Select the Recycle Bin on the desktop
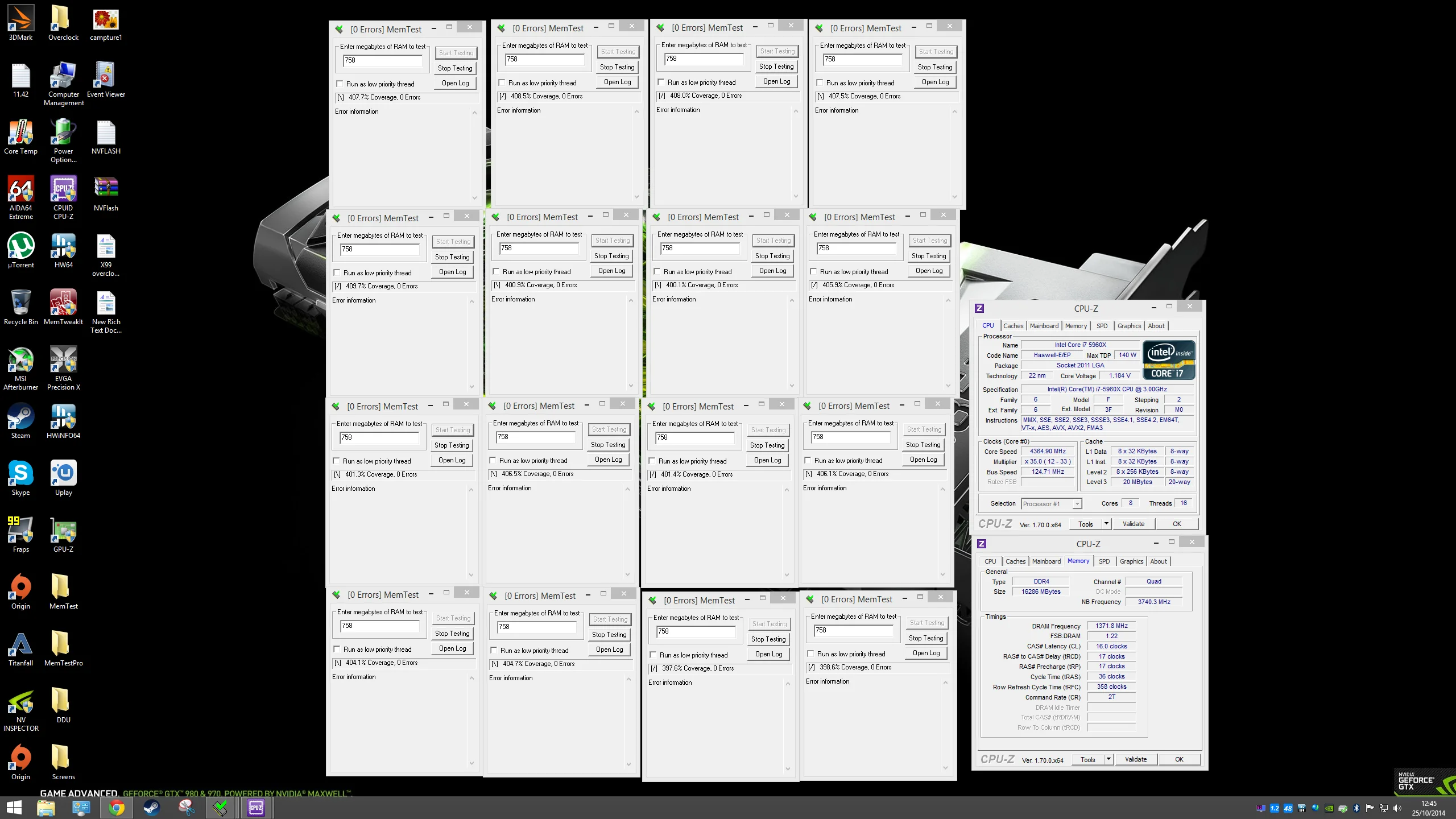 20,308
